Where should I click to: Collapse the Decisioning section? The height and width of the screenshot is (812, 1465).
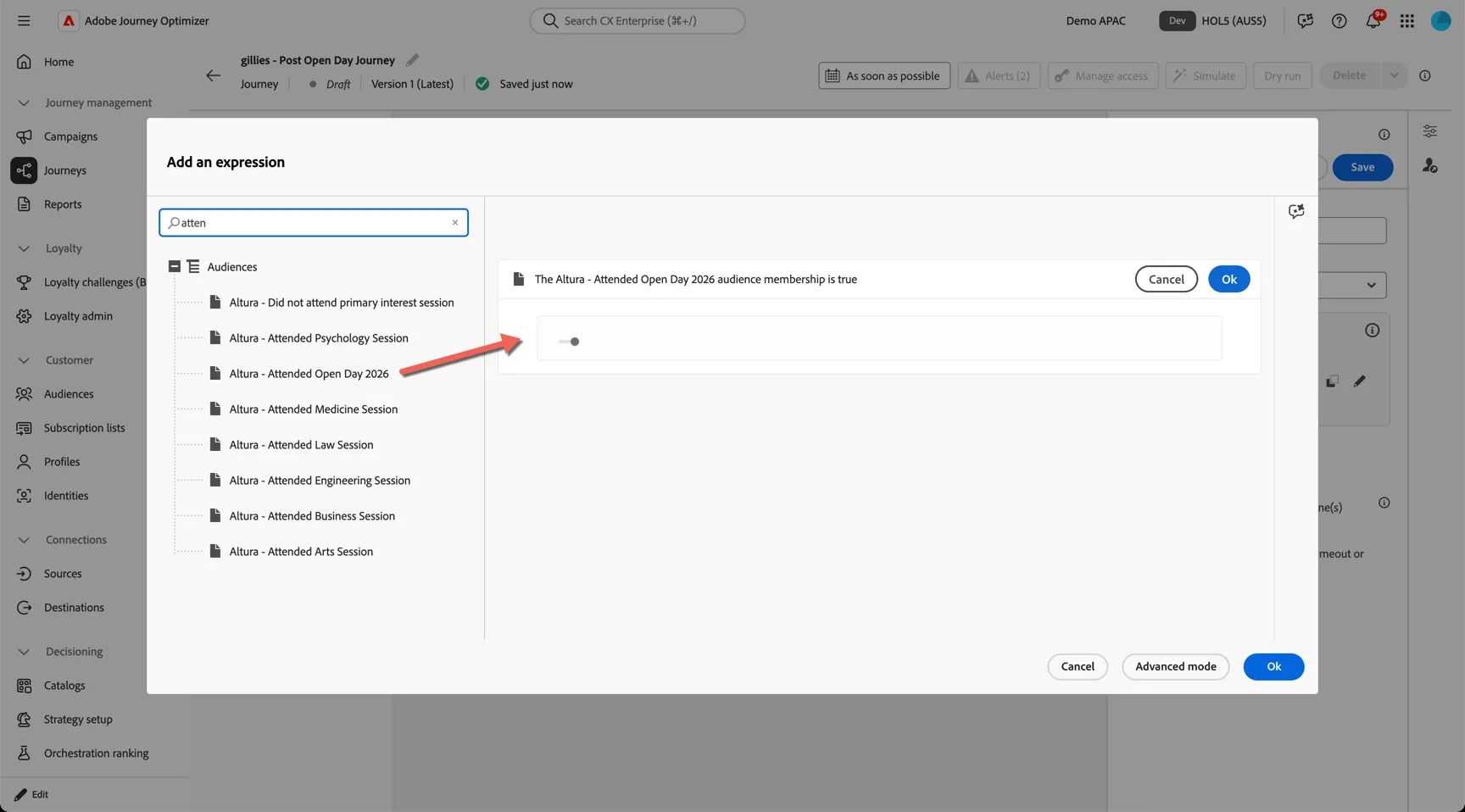(x=24, y=652)
